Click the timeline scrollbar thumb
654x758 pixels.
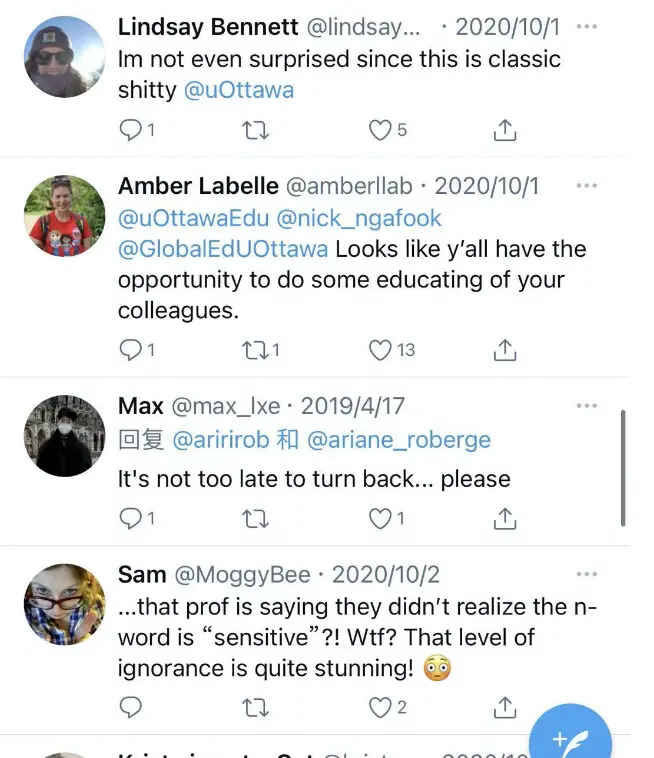(623, 467)
